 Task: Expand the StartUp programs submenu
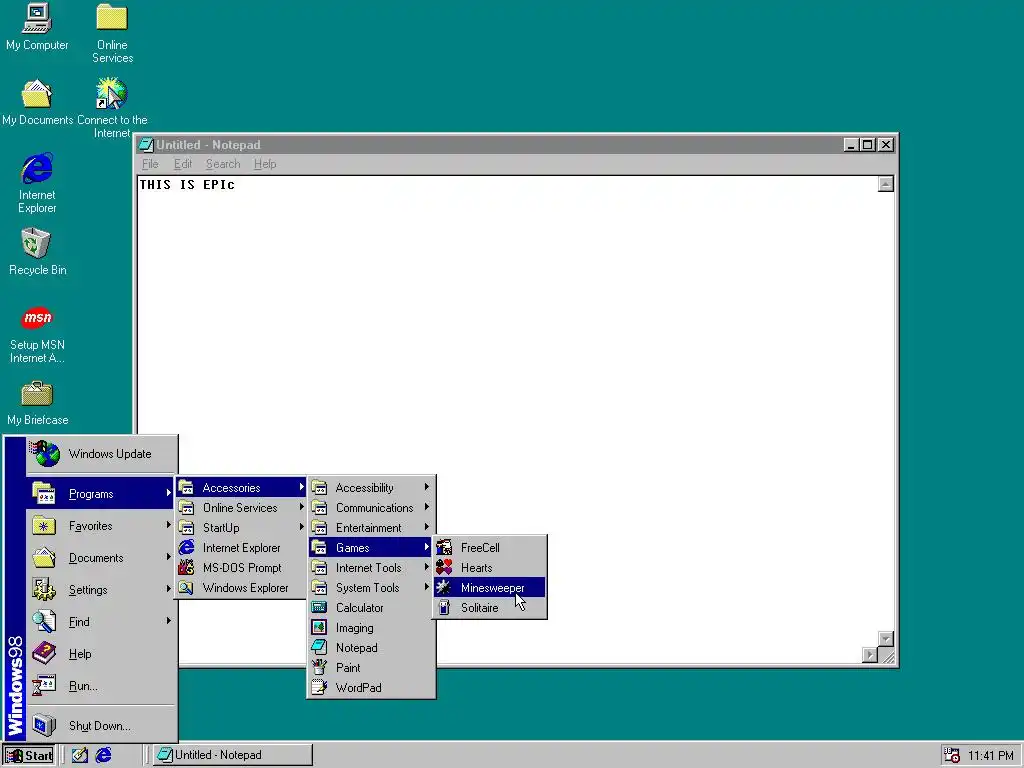click(x=241, y=528)
